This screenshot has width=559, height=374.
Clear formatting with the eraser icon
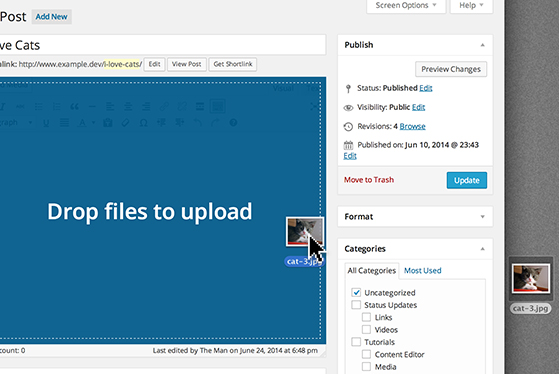tap(125, 123)
